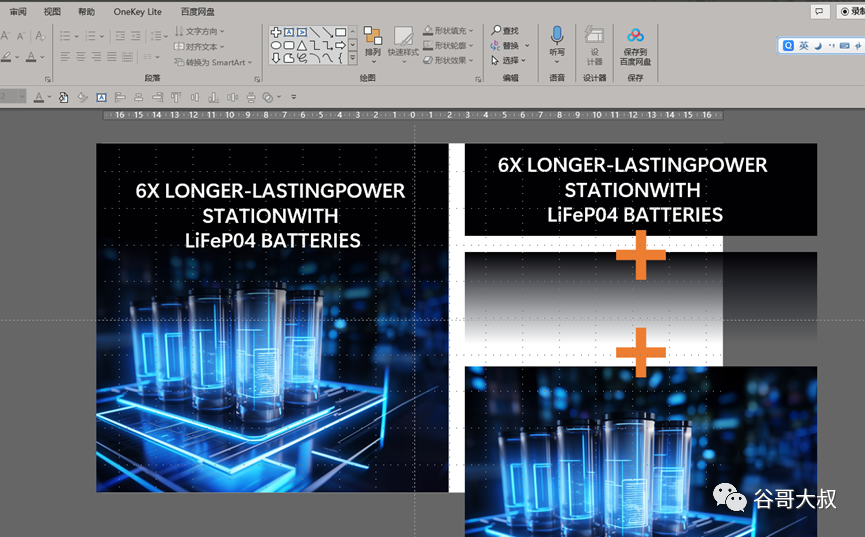Select the vertical text box shape
This screenshot has width=865, height=537.
click(302, 32)
